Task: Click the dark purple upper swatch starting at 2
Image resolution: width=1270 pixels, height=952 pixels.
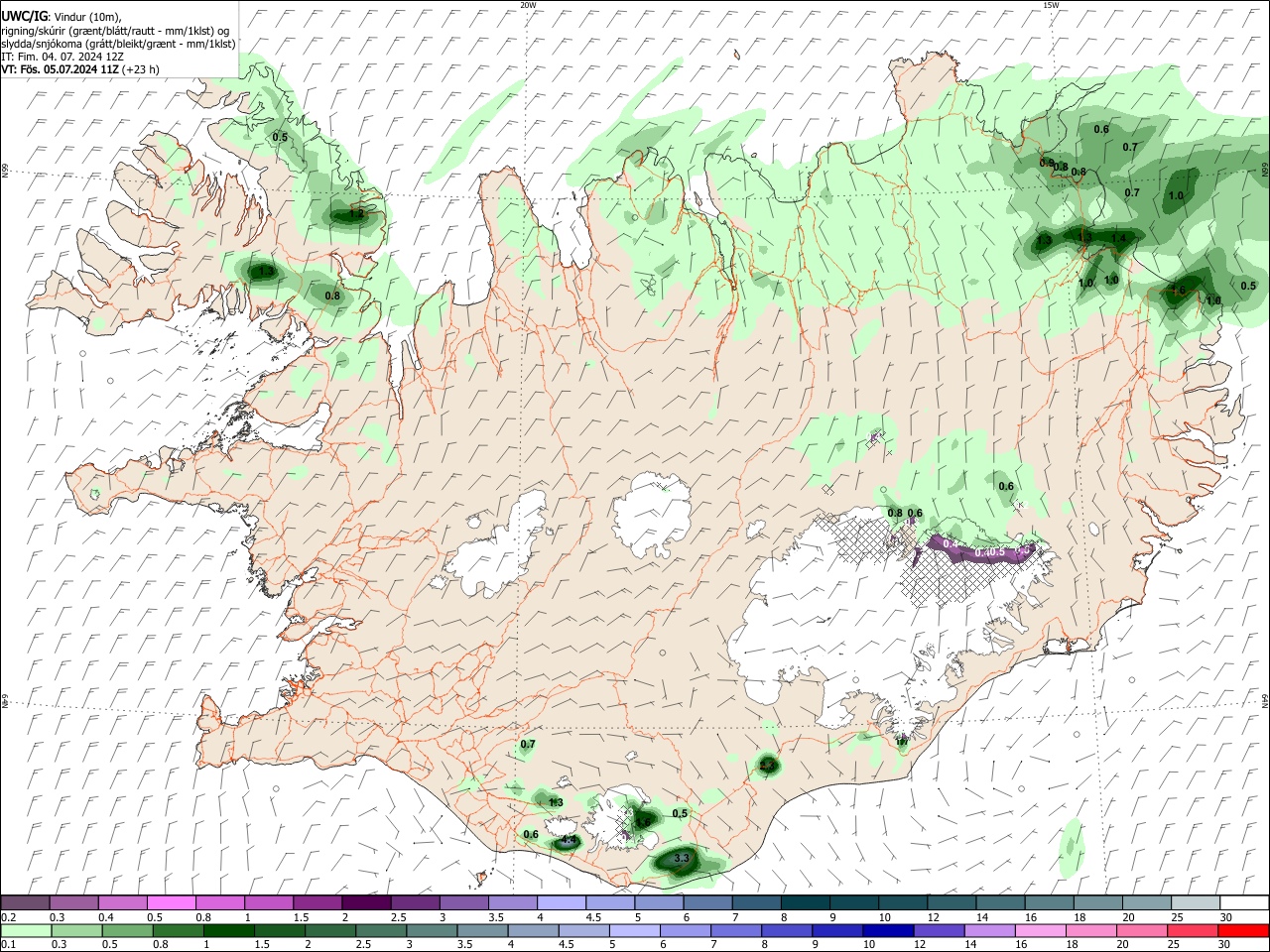Action: [x=366, y=903]
